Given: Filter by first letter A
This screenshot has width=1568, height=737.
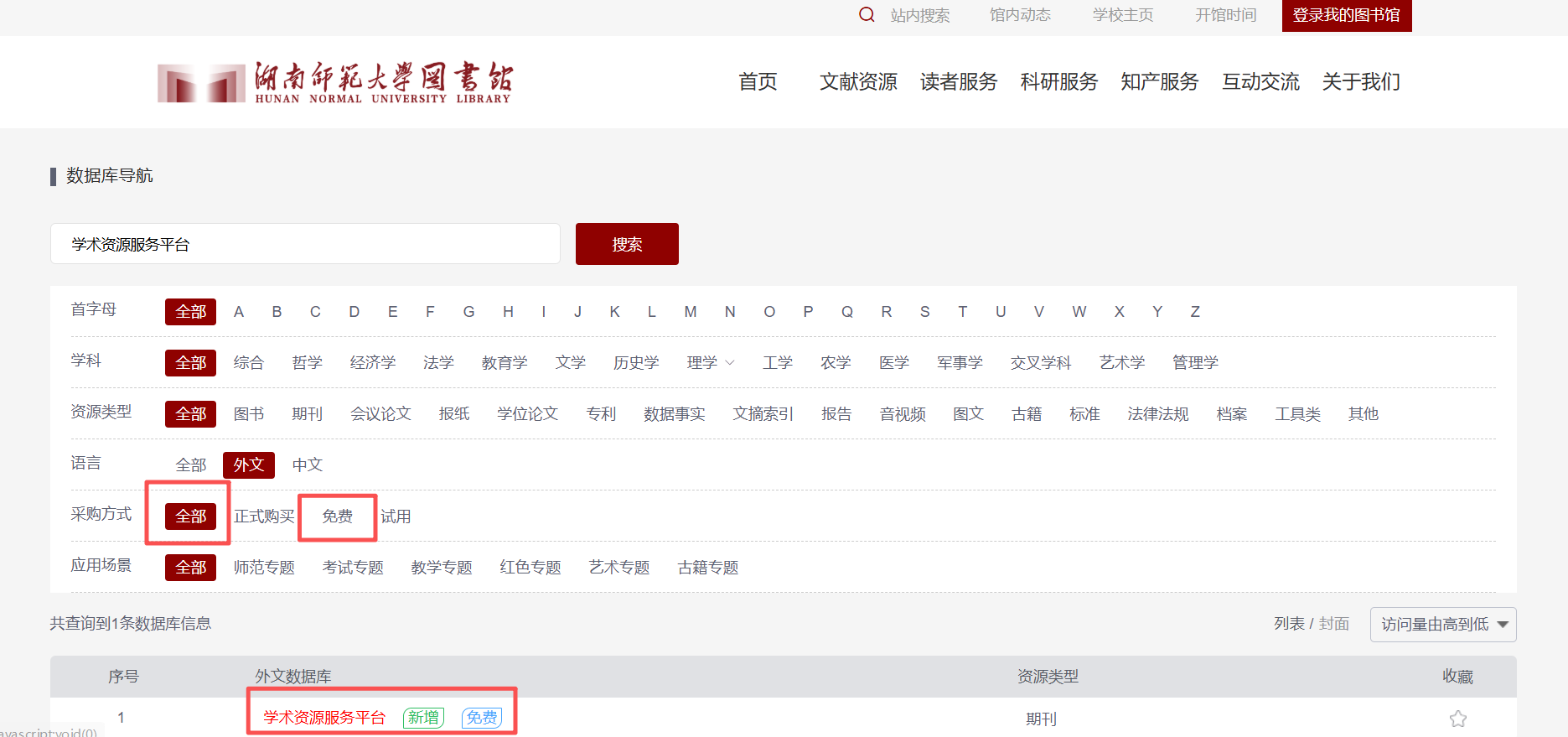Looking at the screenshot, I should click(x=239, y=312).
